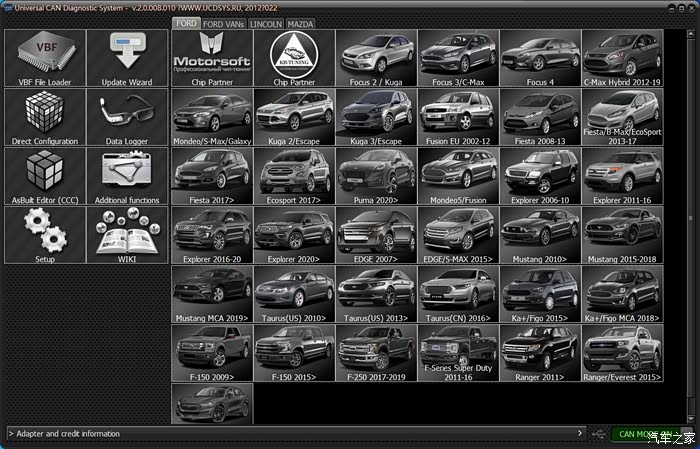The width and height of the screenshot is (700, 449).
Task: Choose the Fiesta 2017> tile
Action: coord(212,176)
